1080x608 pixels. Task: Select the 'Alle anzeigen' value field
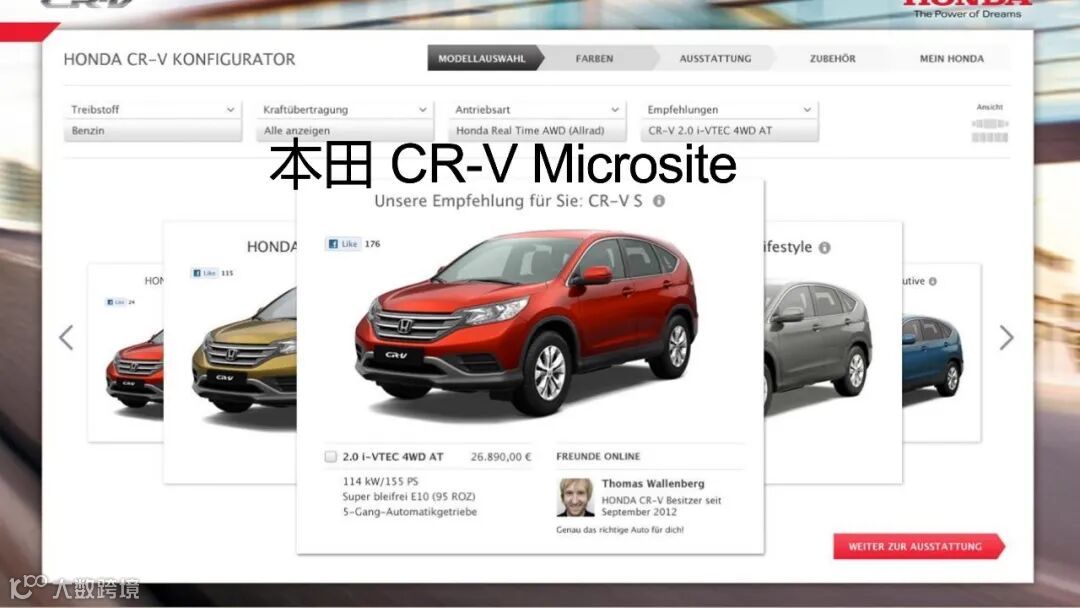[344, 130]
